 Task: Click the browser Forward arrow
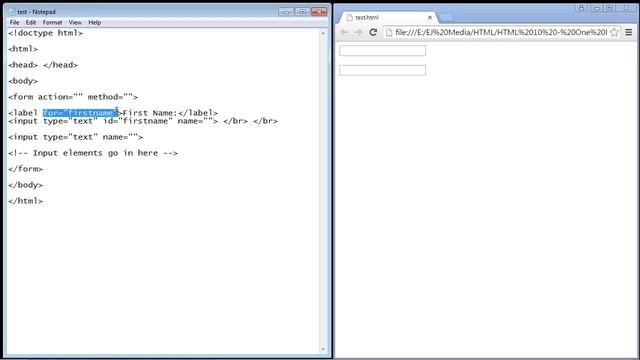[x=358, y=32]
